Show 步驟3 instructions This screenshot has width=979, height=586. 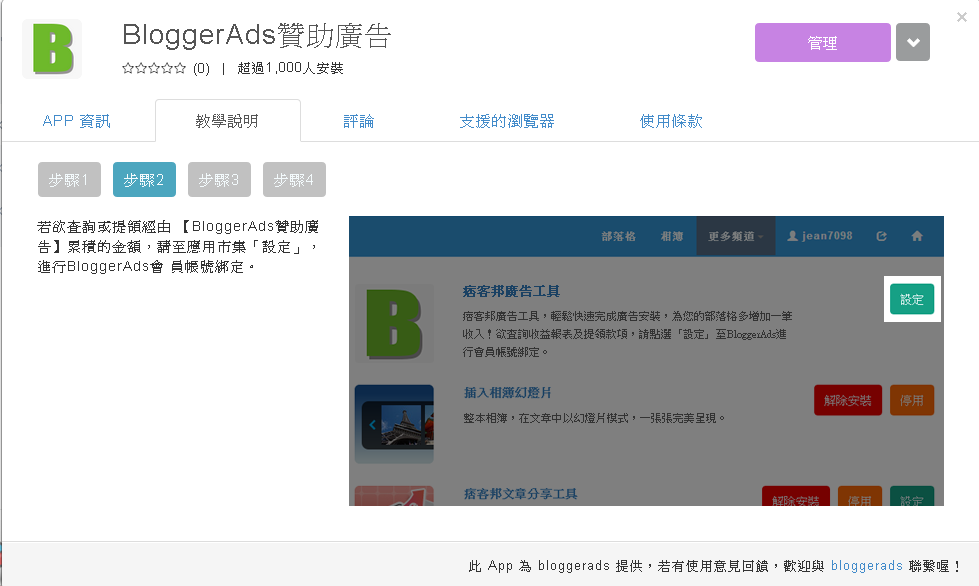coord(219,180)
